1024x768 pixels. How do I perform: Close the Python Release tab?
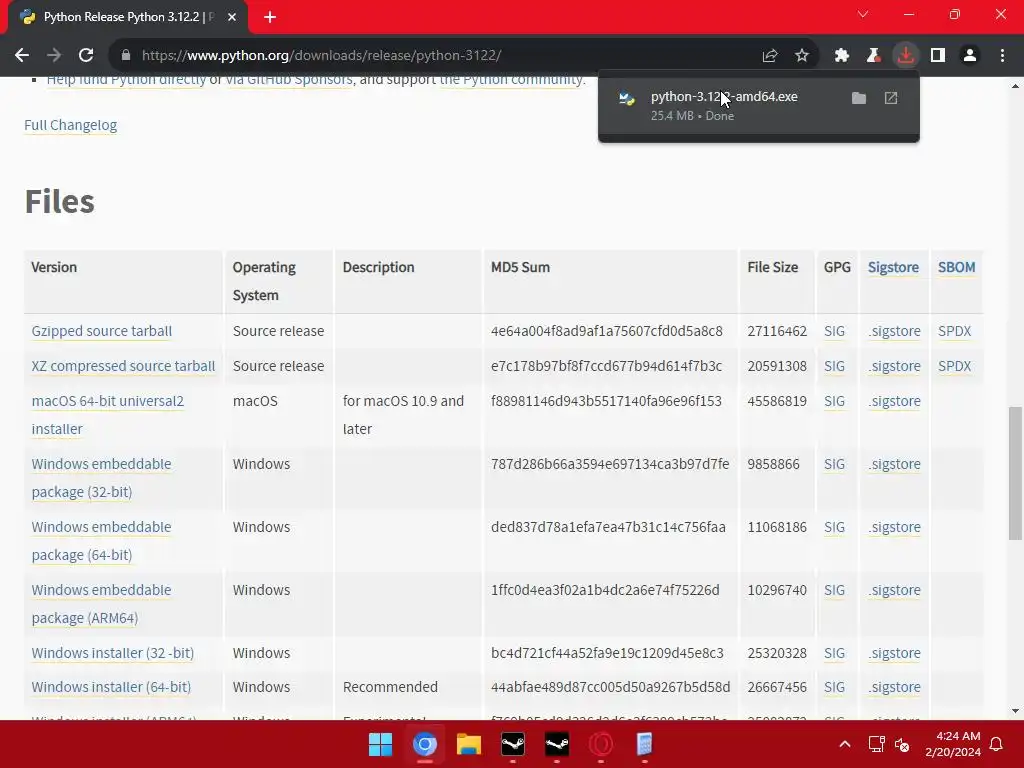coord(232,17)
